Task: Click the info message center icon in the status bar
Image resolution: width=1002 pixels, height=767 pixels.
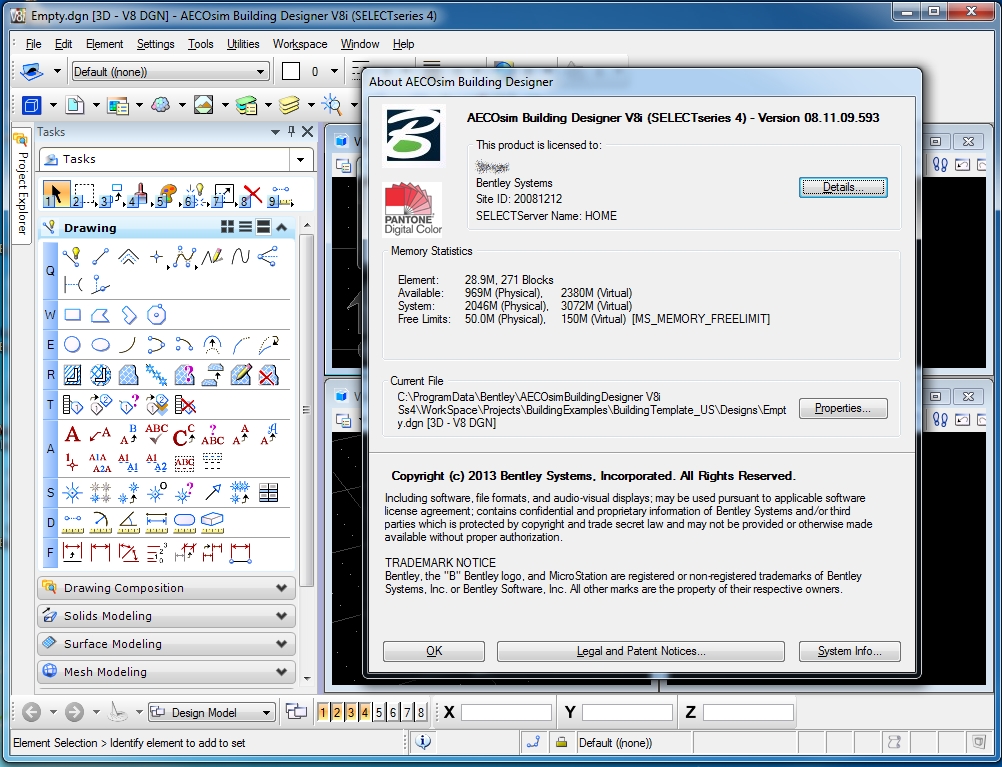Action: 423,742
